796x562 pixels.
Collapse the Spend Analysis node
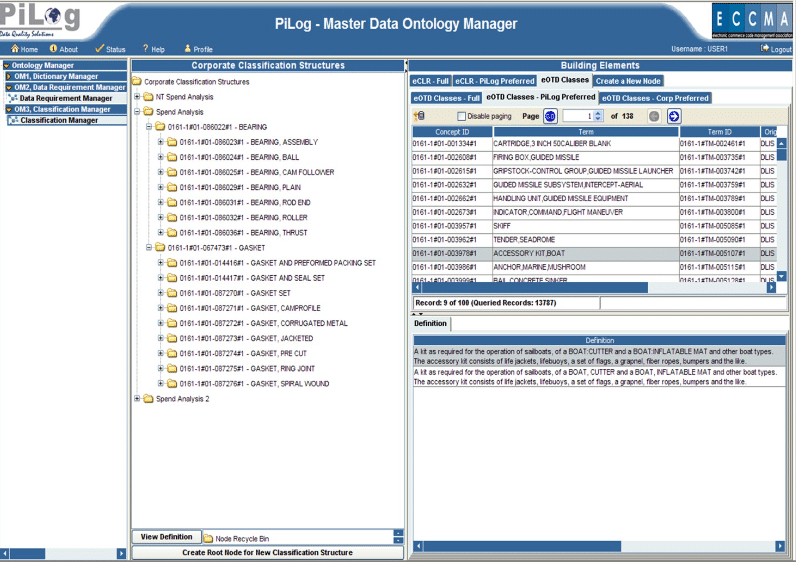[x=137, y=112]
